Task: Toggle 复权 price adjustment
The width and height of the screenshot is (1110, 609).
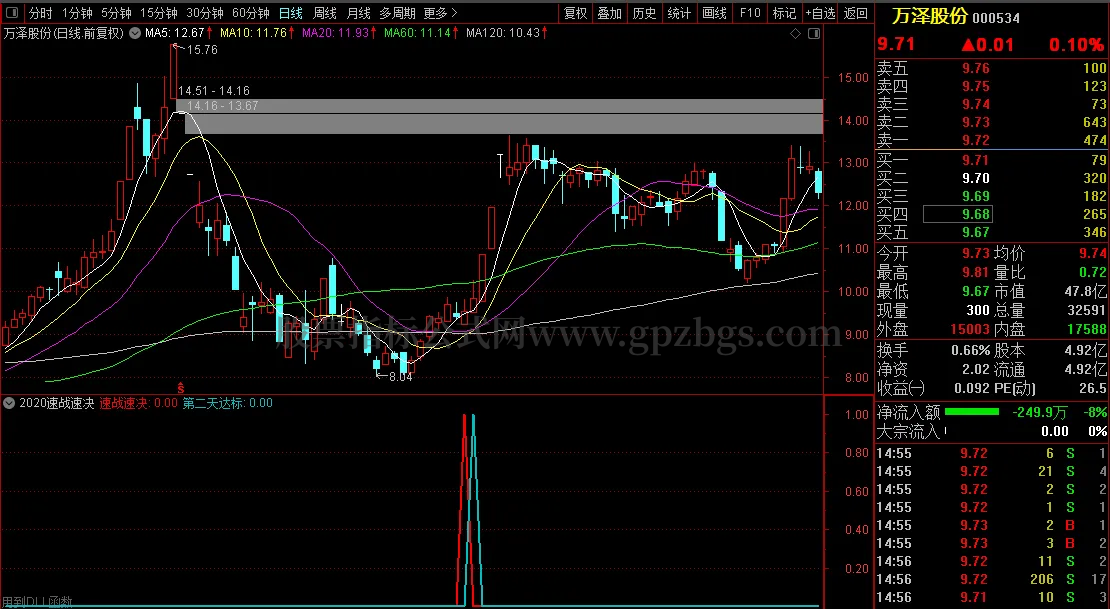Action: point(575,14)
